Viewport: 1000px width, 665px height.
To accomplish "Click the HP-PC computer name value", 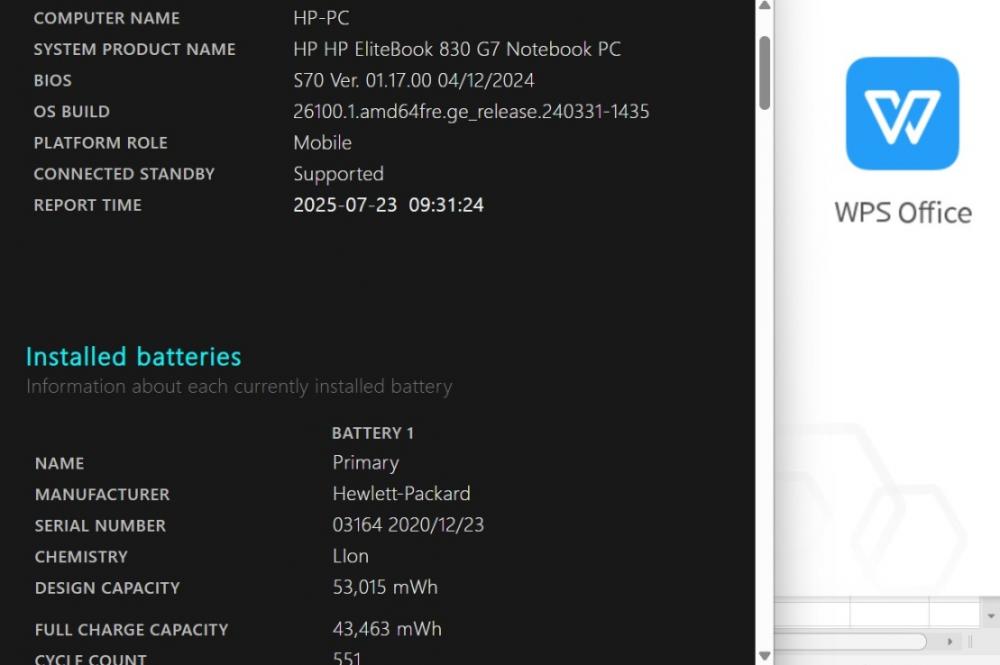I will click(x=321, y=18).
